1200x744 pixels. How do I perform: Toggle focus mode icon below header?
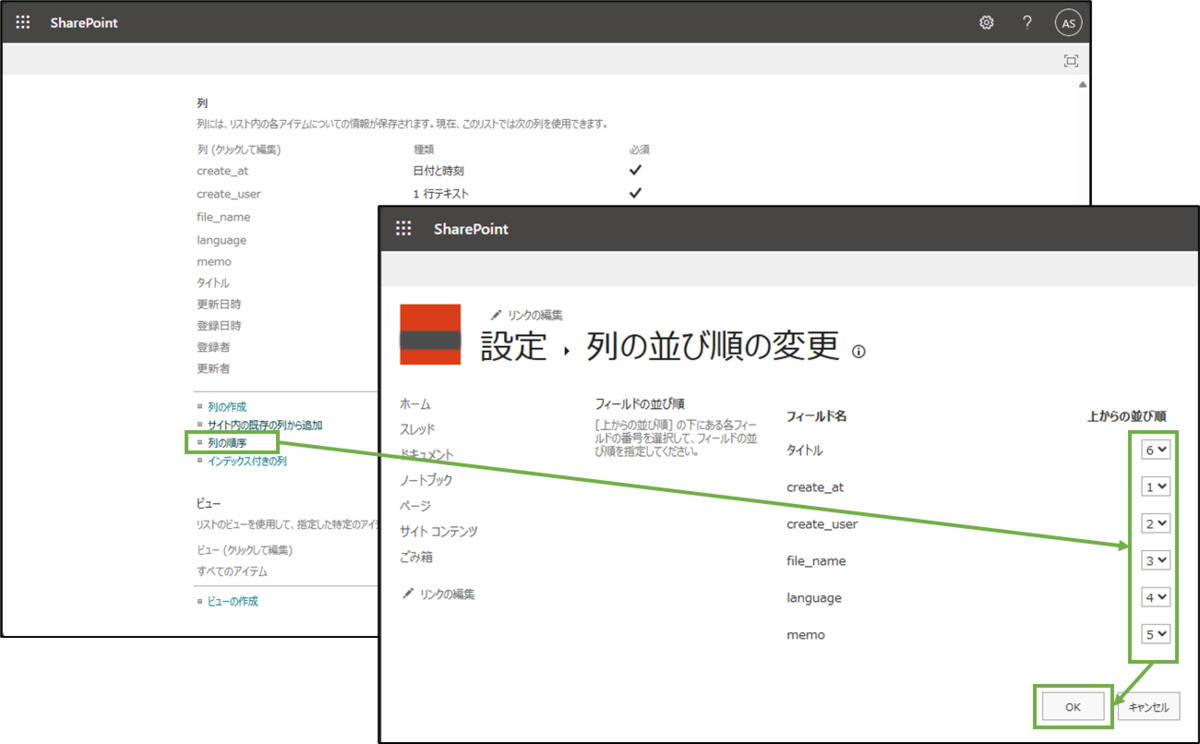pos(1071,61)
